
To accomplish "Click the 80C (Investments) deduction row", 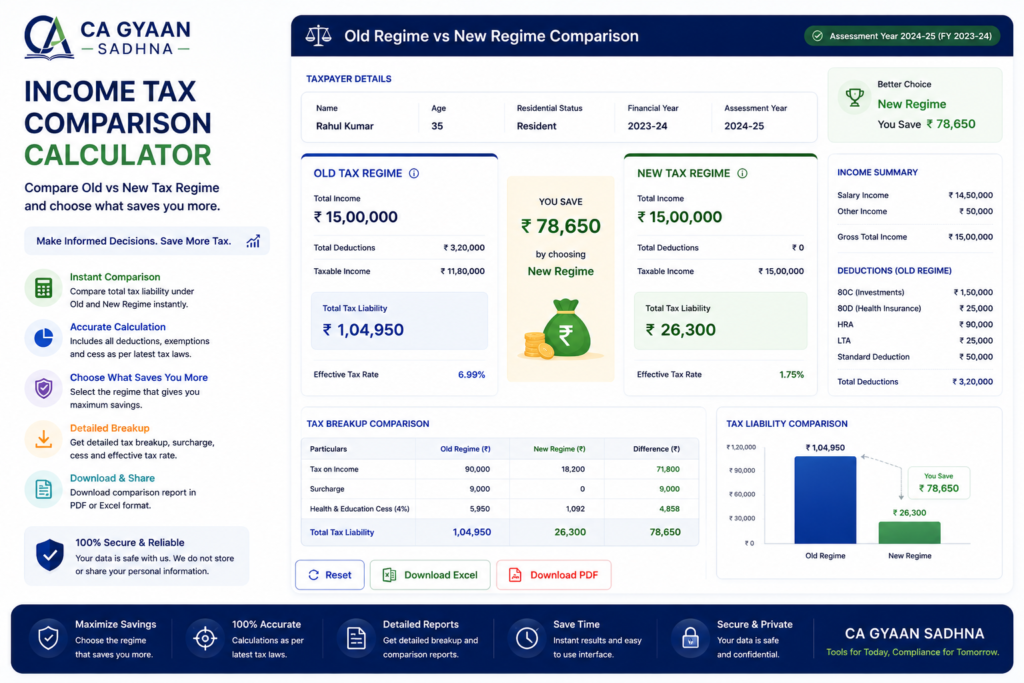I will click(915, 293).
